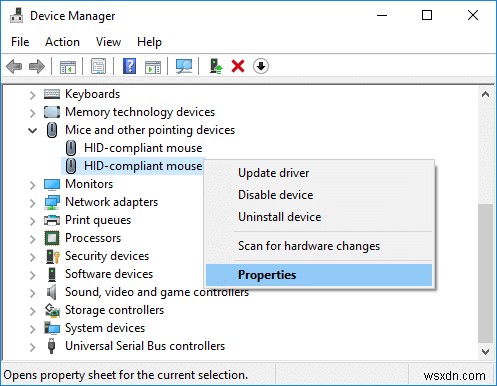Expand the Memory technology devices node

pos(32,113)
